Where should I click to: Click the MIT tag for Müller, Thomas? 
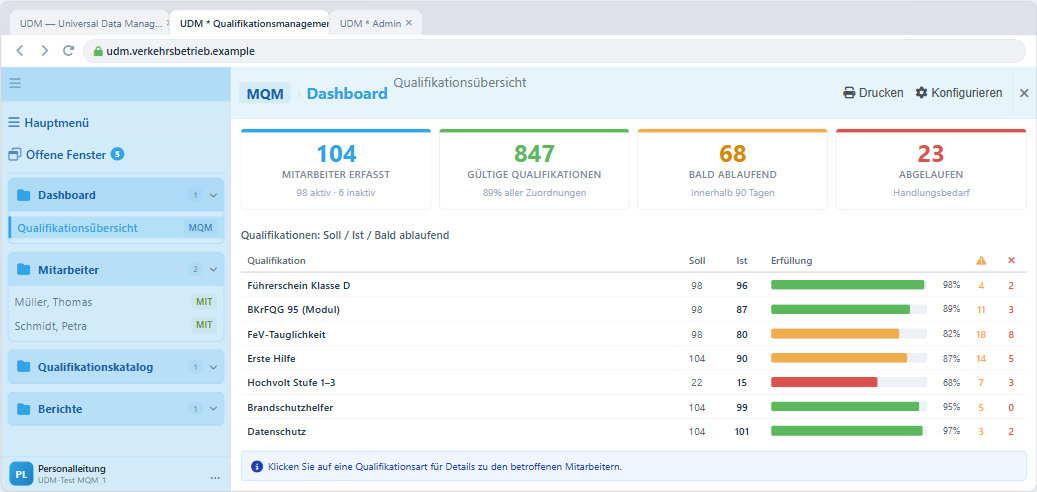pyautogui.click(x=204, y=302)
